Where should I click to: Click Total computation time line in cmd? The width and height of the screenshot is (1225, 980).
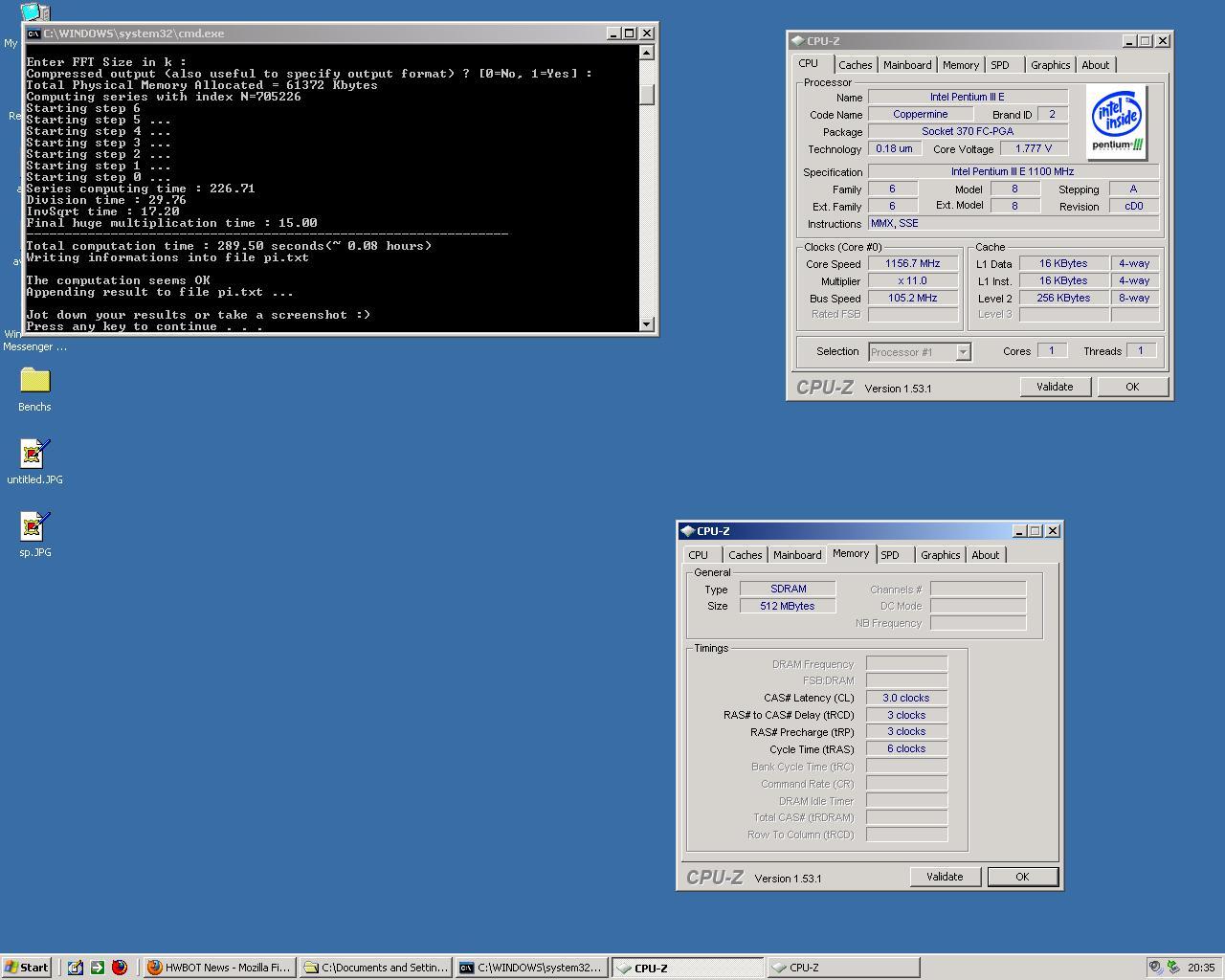click(229, 246)
